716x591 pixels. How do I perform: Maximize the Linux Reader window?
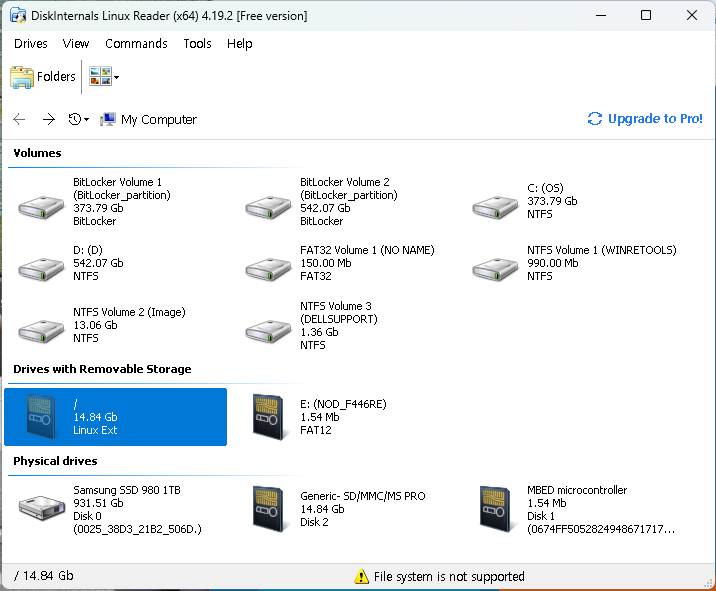[x=646, y=16]
